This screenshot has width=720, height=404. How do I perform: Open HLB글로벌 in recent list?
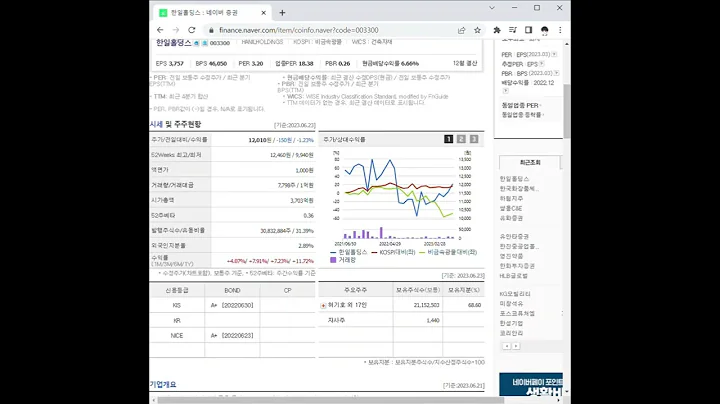pos(513,276)
